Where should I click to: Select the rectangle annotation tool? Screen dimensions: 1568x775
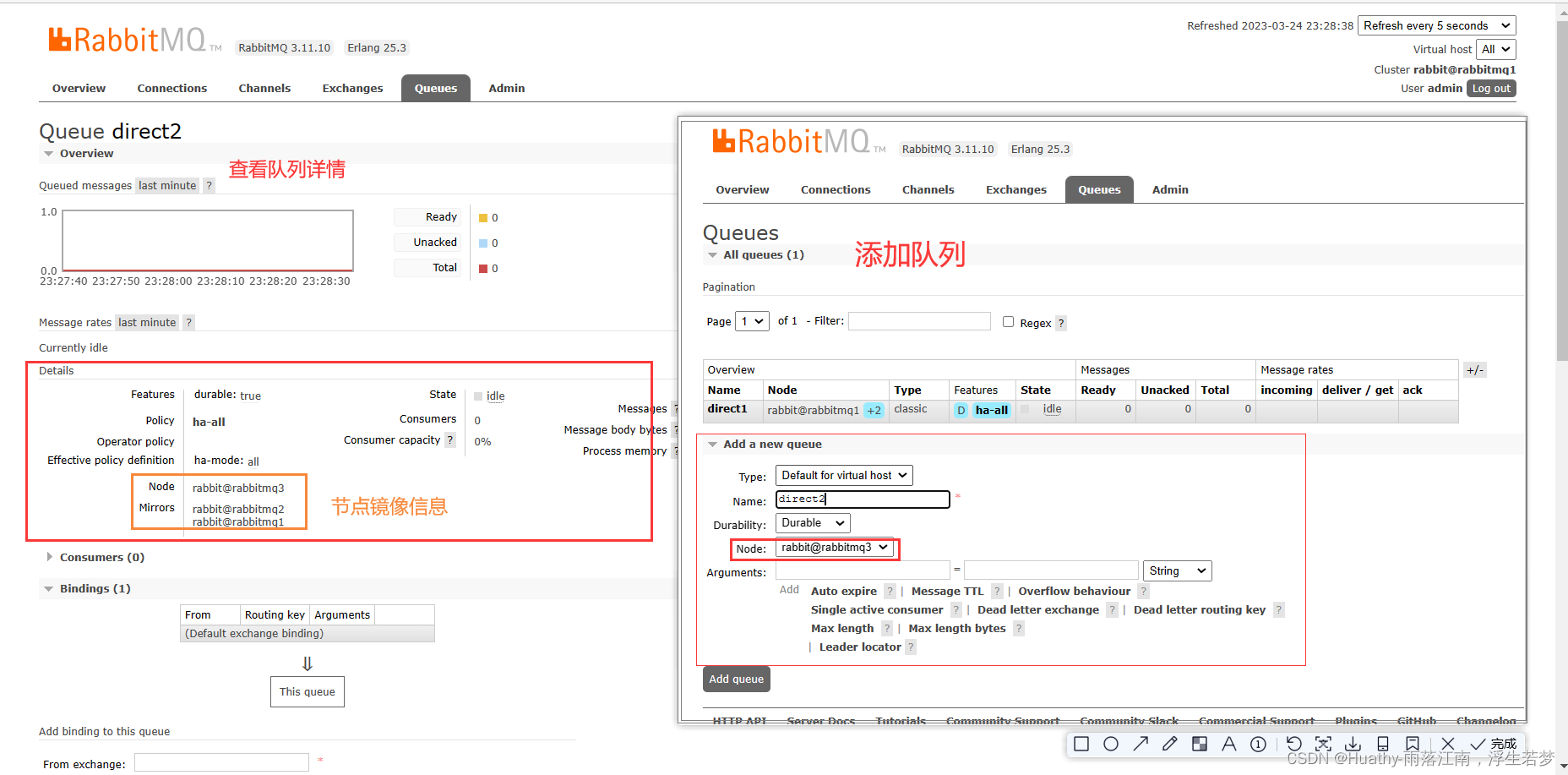click(x=1081, y=744)
